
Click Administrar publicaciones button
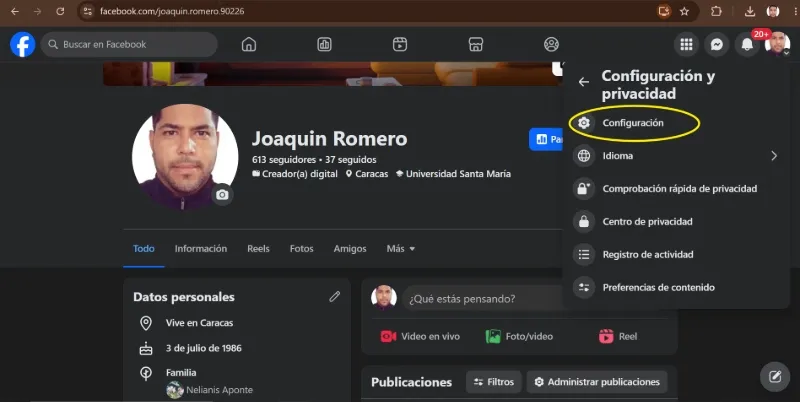pyautogui.click(x=597, y=382)
